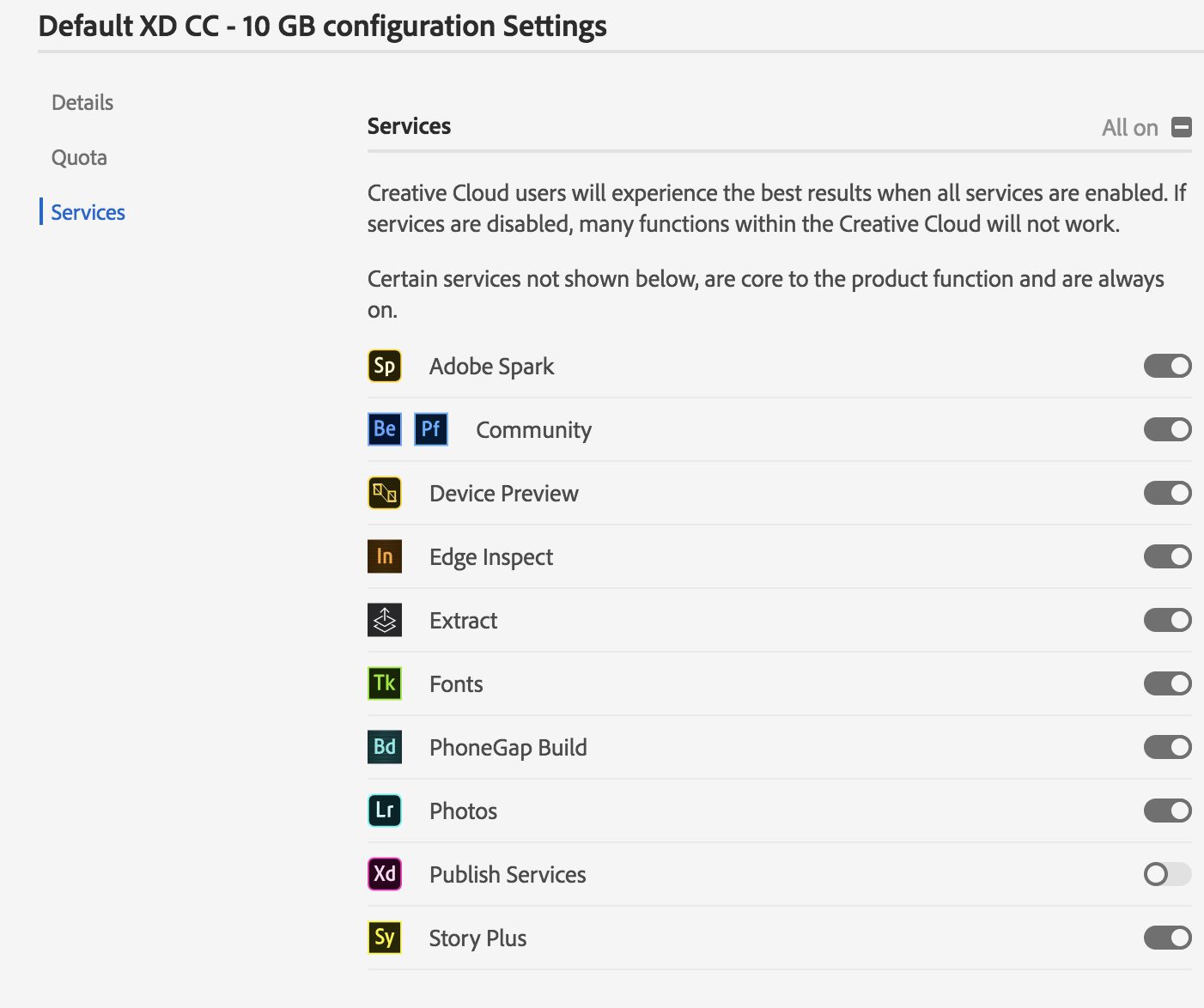Click the Xd Publish Services icon
This screenshot has width=1204, height=1008.
pyautogui.click(x=385, y=874)
